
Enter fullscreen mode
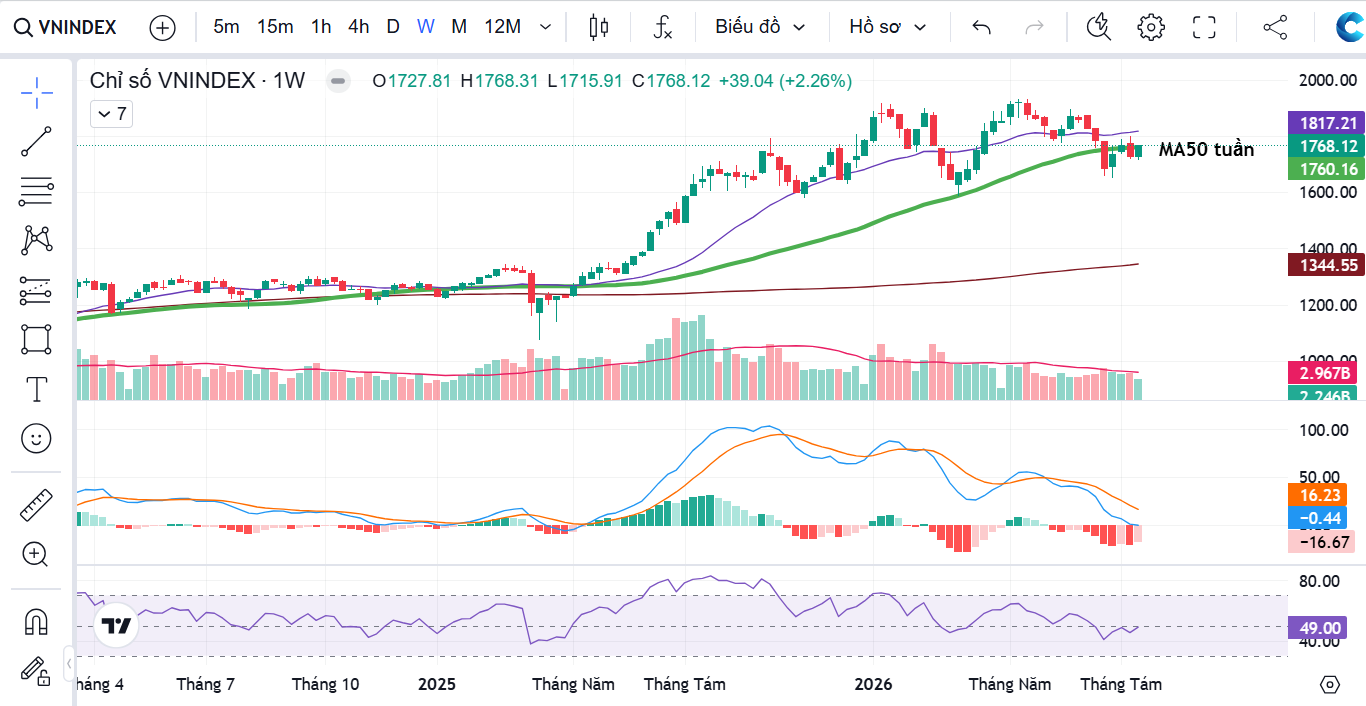(1204, 27)
